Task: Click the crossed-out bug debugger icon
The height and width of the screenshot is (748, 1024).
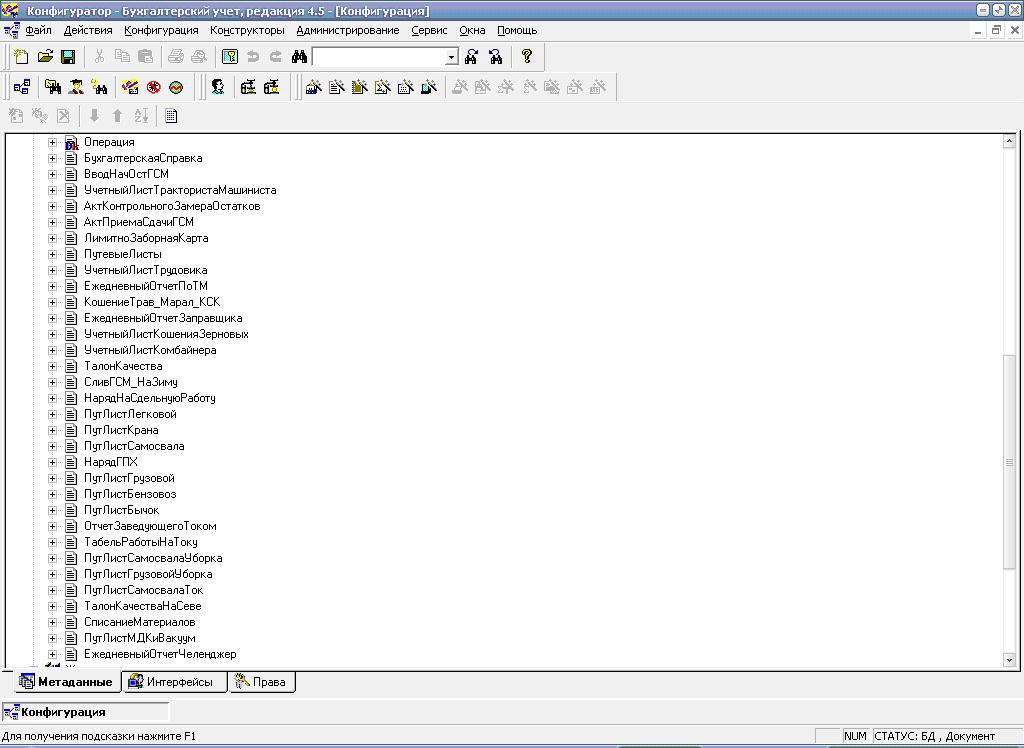Action: coord(153,87)
